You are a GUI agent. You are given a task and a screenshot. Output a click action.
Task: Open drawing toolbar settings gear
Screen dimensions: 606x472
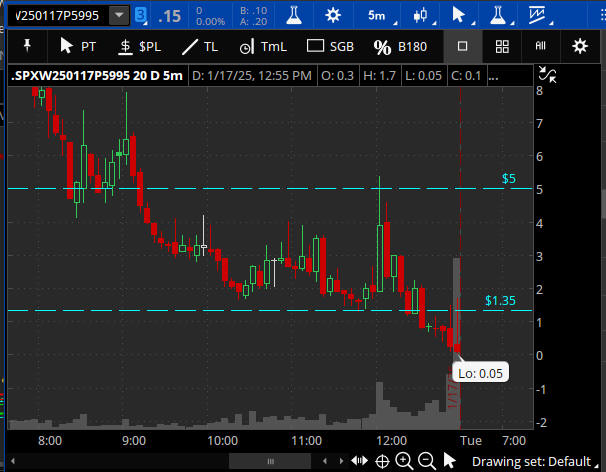(x=580, y=46)
